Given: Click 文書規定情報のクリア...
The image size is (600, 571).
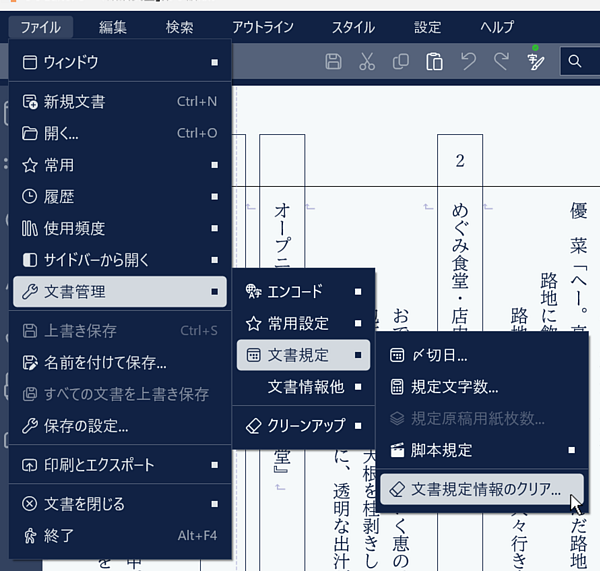Looking at the screenshot, I should click(x=482, y=489).
